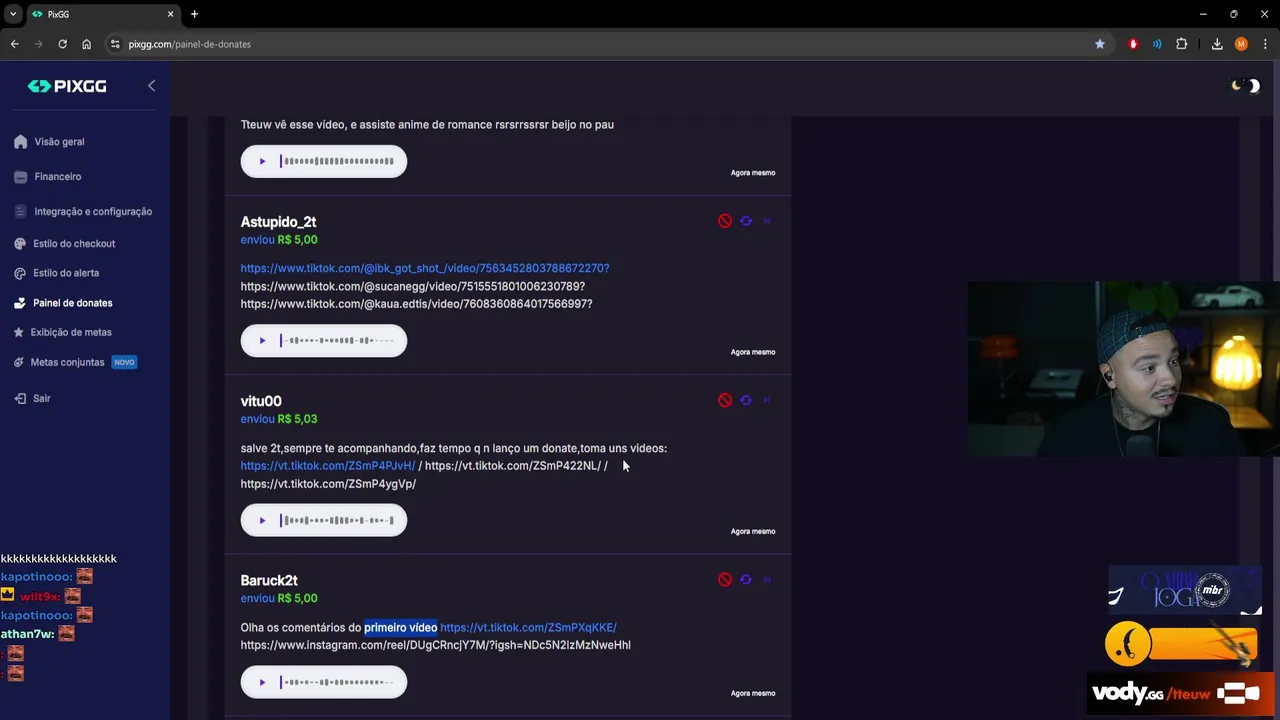Open the Chrome extensions puzzle menu
The image size is (1280, 720).
(x=1181, y=44)
